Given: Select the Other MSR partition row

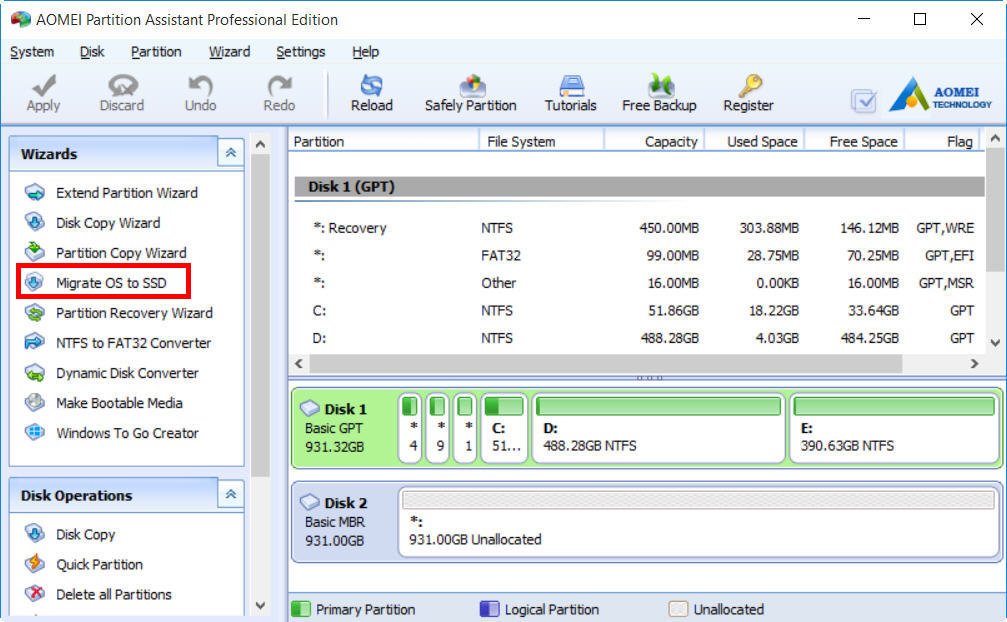Looking at the screenshot, I should click(639, 283).
